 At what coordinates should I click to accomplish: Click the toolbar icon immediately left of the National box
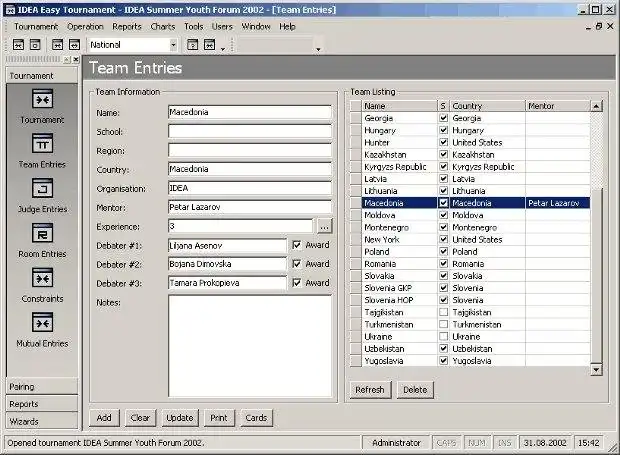(74, 45)
